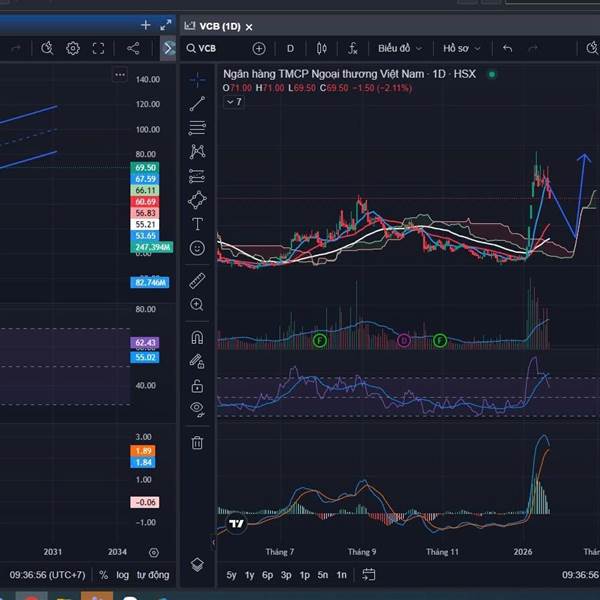Expand the Biểu đồ dropdown
Screen dimensions: 600x600
[400, 48]
